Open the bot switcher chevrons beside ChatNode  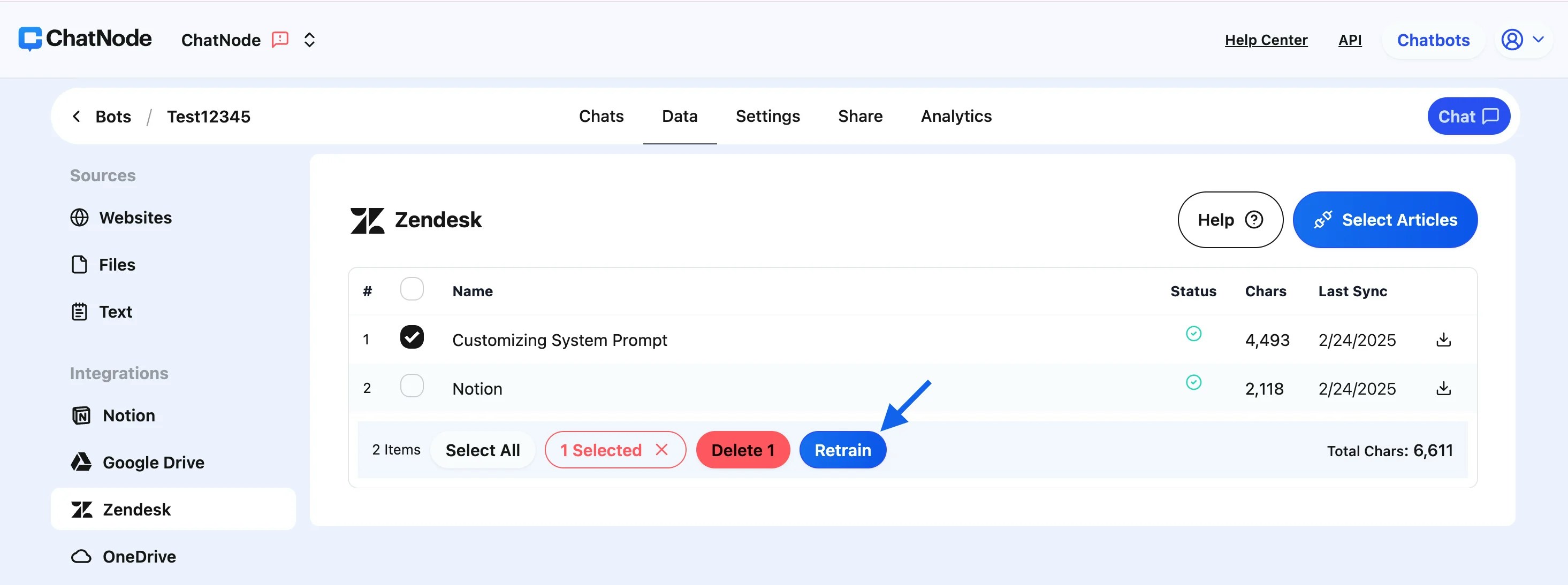click(x=309, y=40)
